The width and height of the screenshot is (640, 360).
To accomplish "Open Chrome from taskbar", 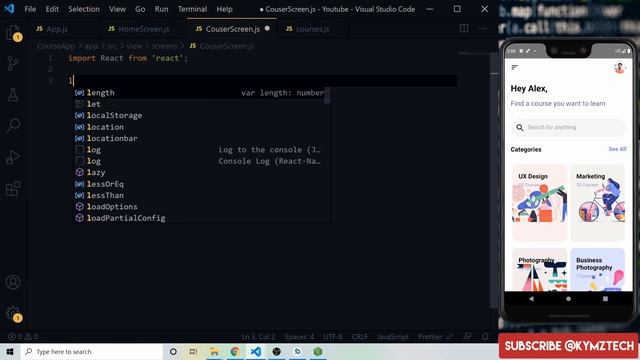I will tap(235, 351).
